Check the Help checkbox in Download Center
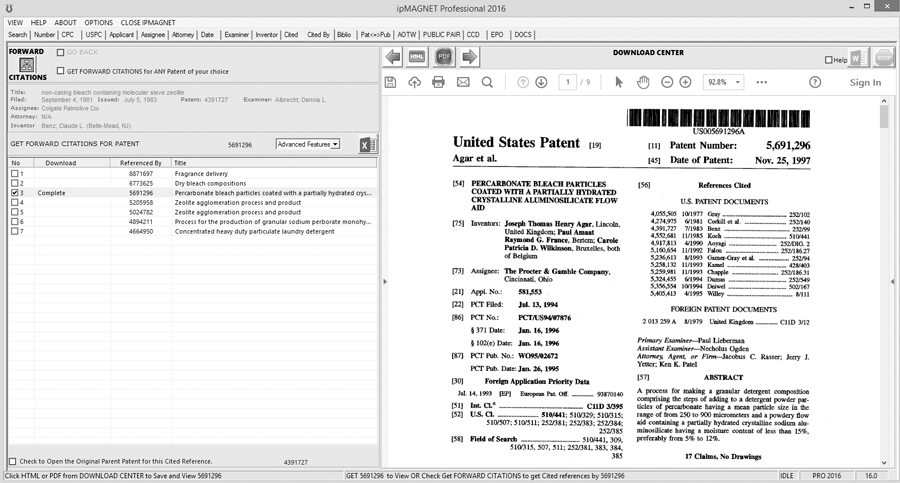The height and width of the screenshot is (483, 900). (828, 60)
